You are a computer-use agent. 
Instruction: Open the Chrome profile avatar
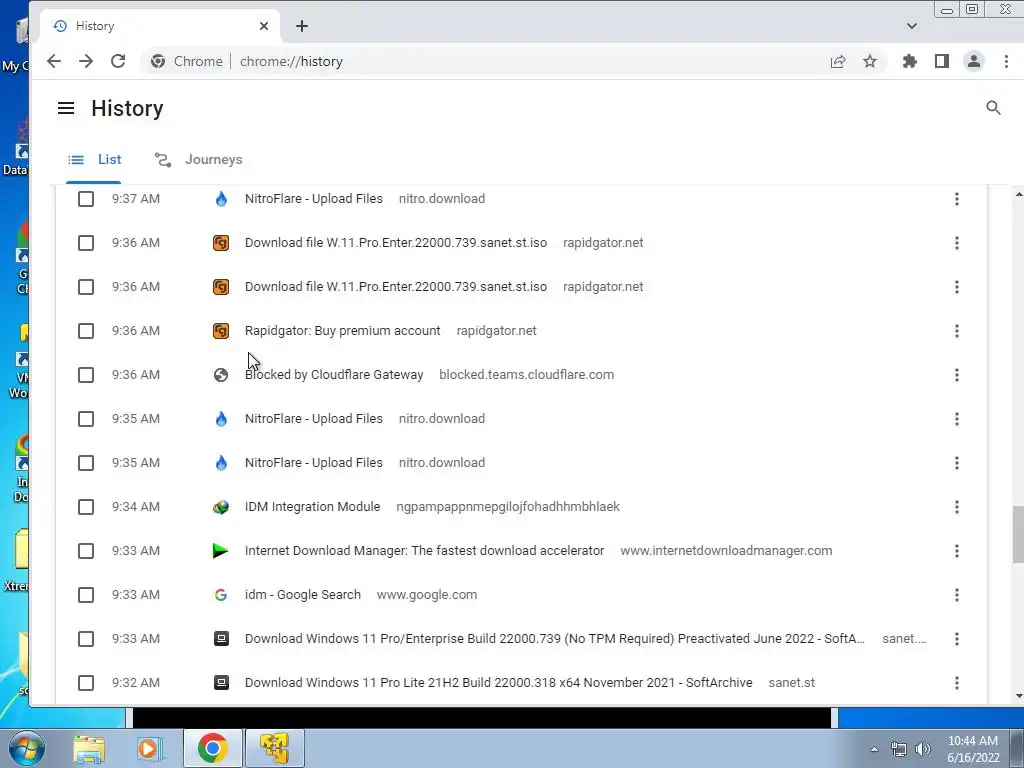974,61
